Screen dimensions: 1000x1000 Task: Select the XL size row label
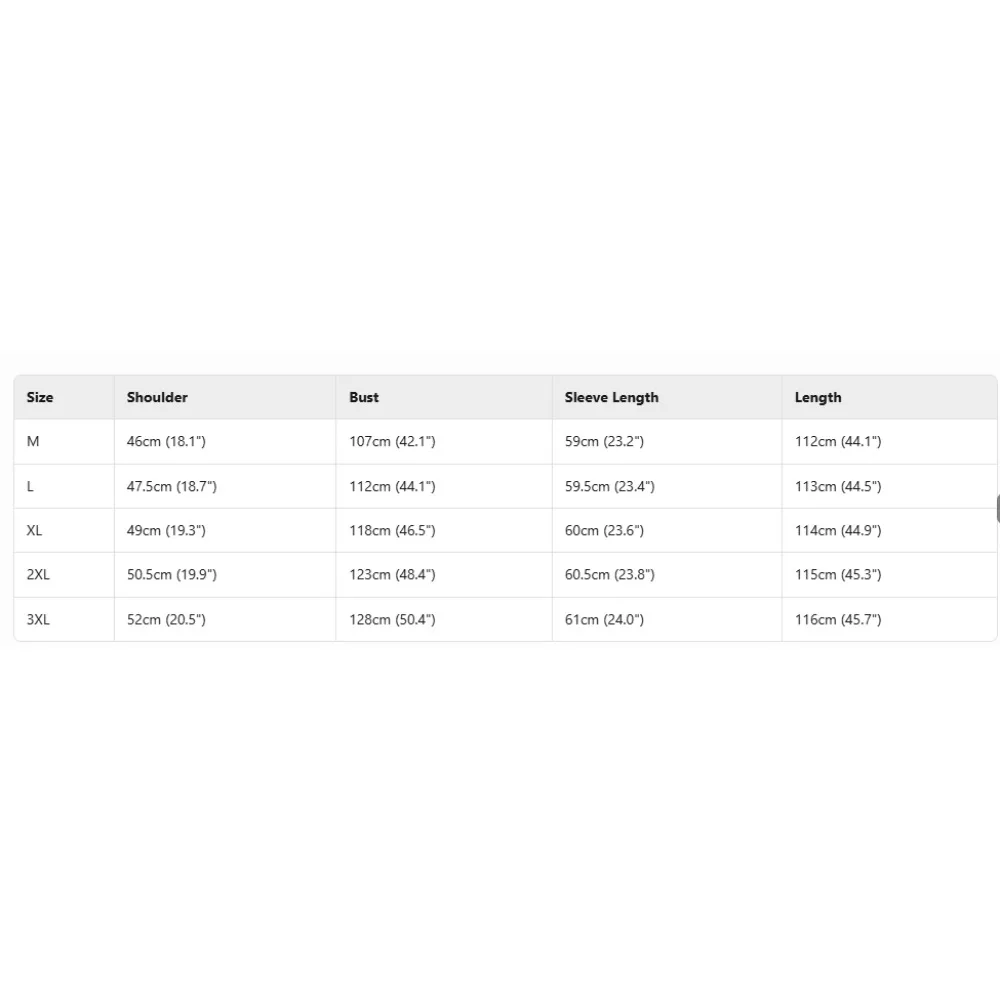[x=35, y=530]
